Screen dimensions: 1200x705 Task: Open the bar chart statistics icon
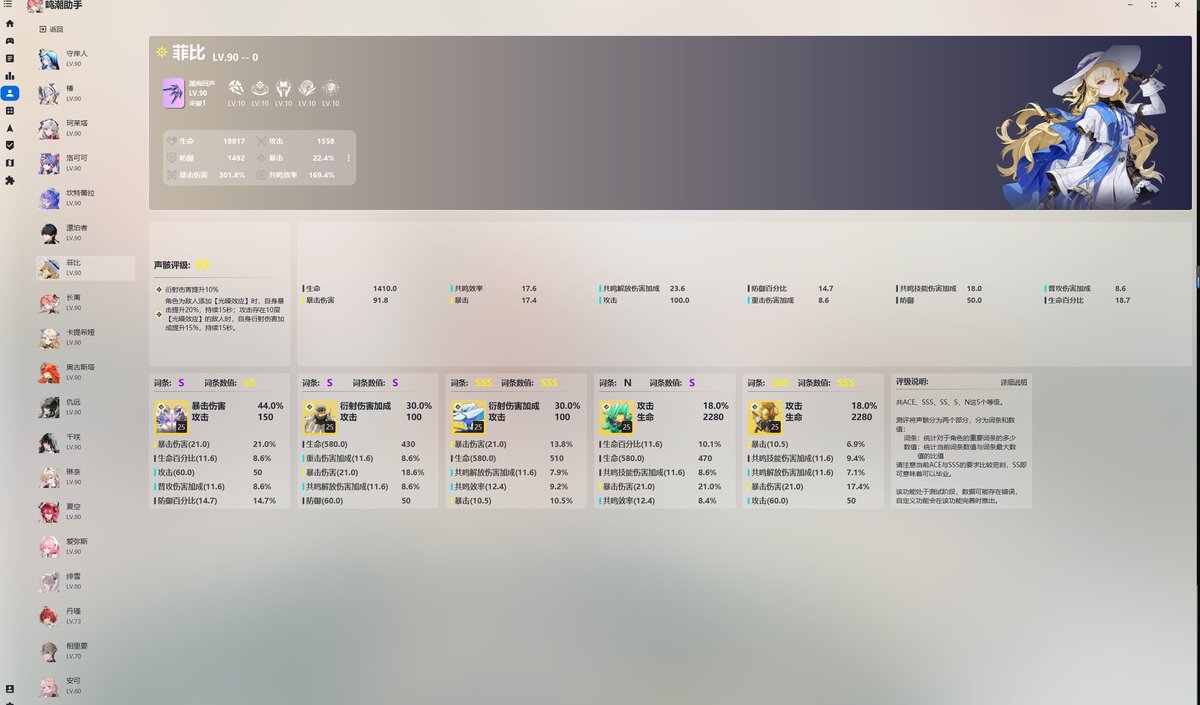[x=10, y=76]
